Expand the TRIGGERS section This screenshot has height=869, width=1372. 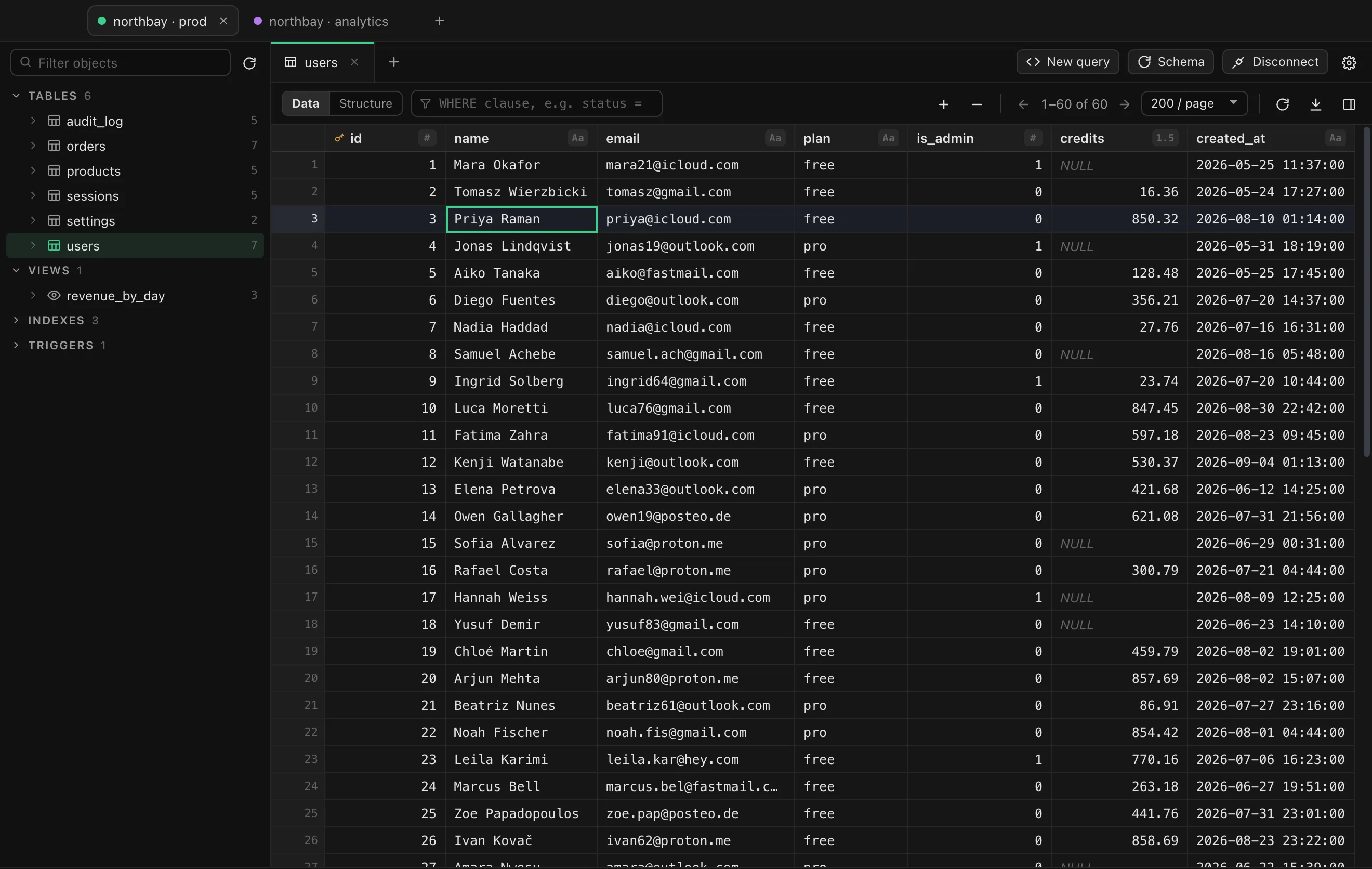click(17, 345)
